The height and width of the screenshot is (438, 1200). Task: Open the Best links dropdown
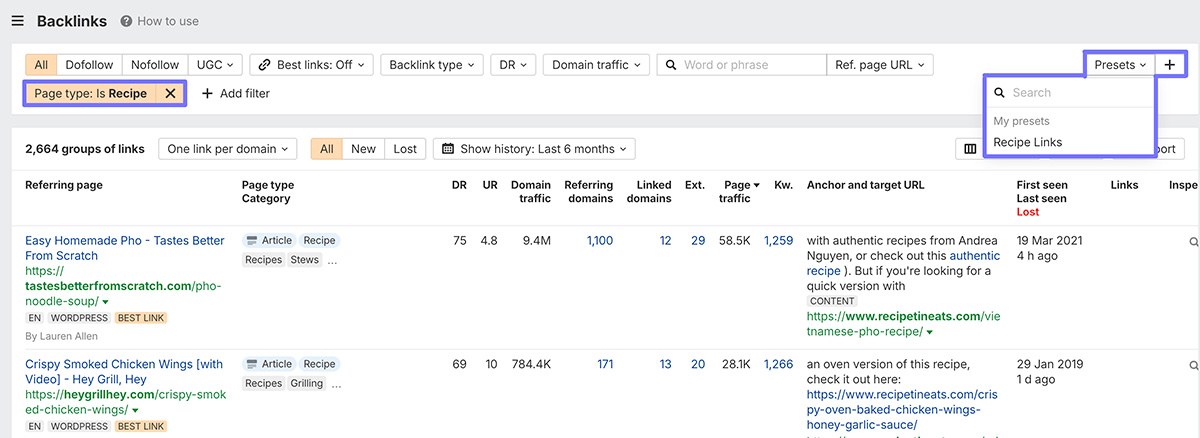point(311,64)
